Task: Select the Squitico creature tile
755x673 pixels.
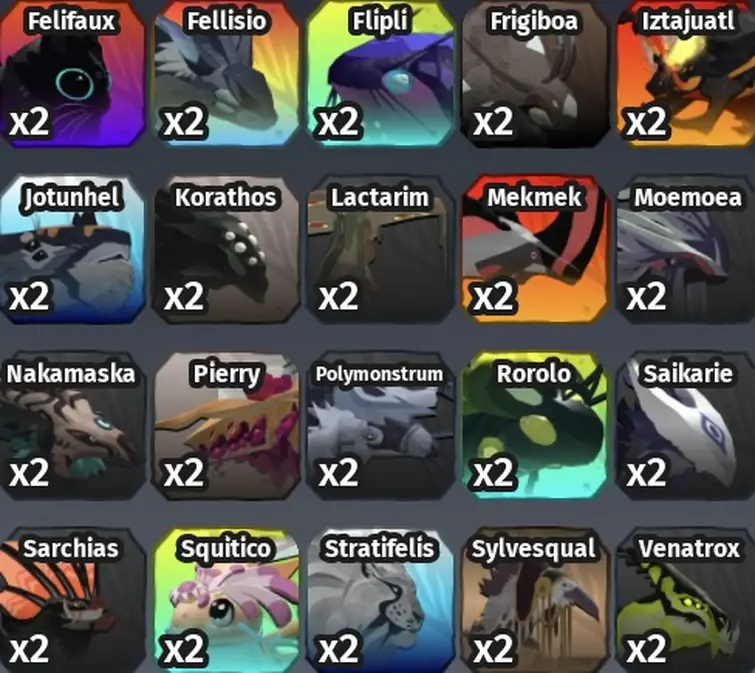Action: 226,601
